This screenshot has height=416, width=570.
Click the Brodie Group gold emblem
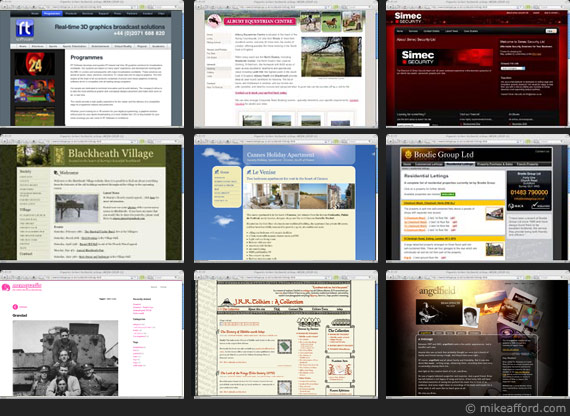click(408, 155)
